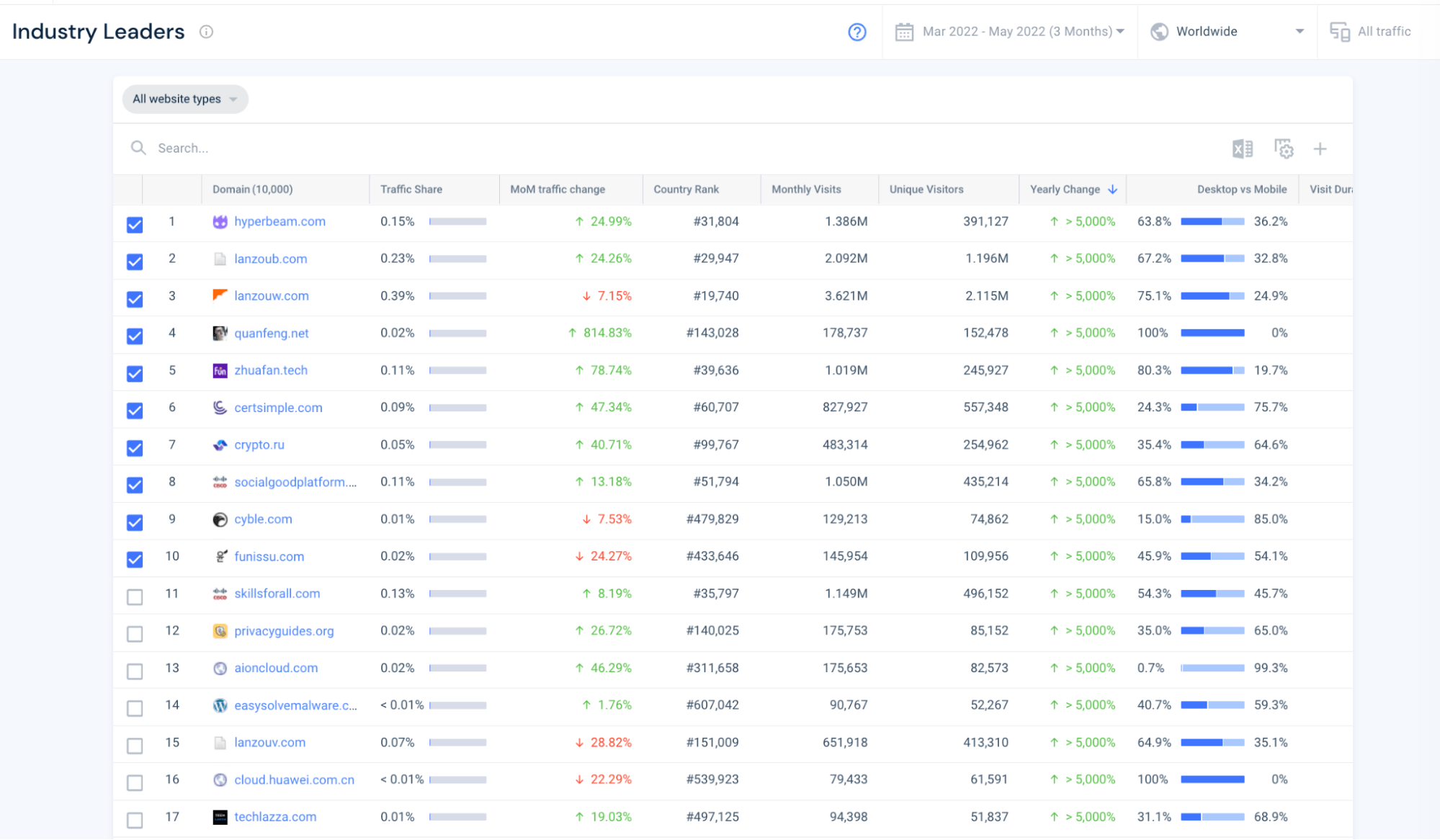Click the add column plus icon
The width and height of the screenshot is (1440, 840).
pyautogui.click(x=1320, y=148)
